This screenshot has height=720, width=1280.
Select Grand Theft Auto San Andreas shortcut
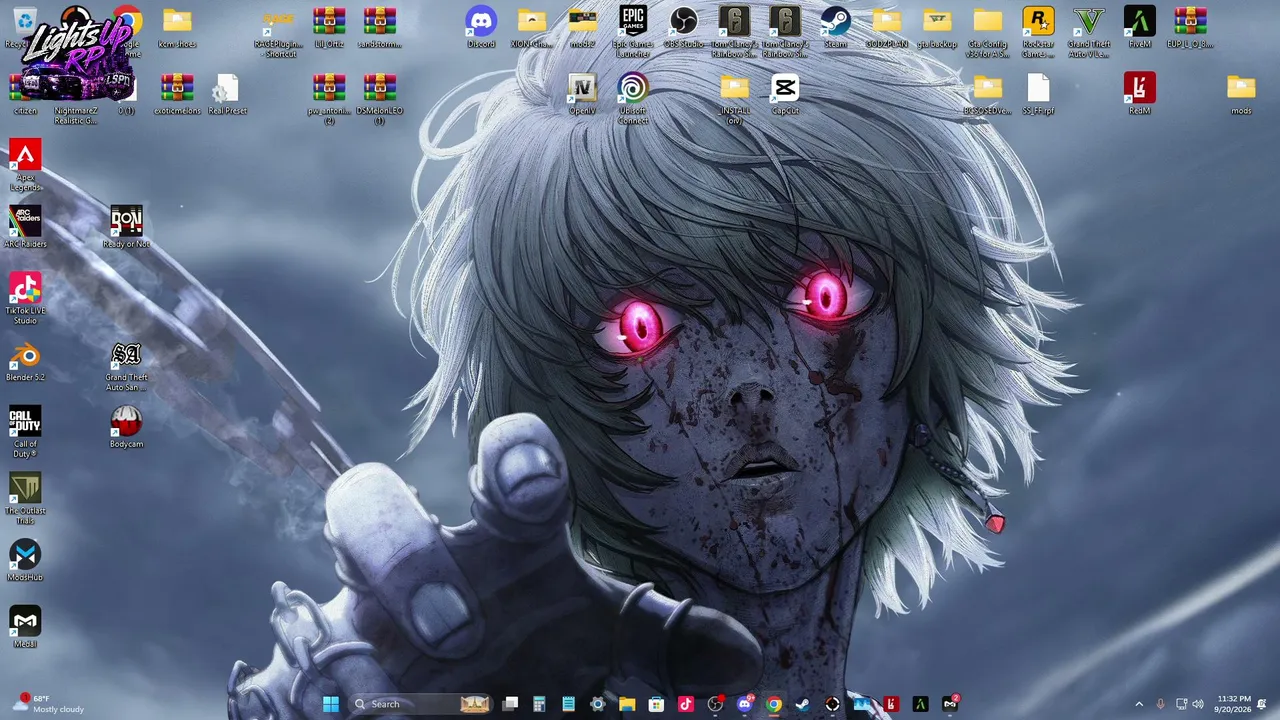[x=126, y=365]
